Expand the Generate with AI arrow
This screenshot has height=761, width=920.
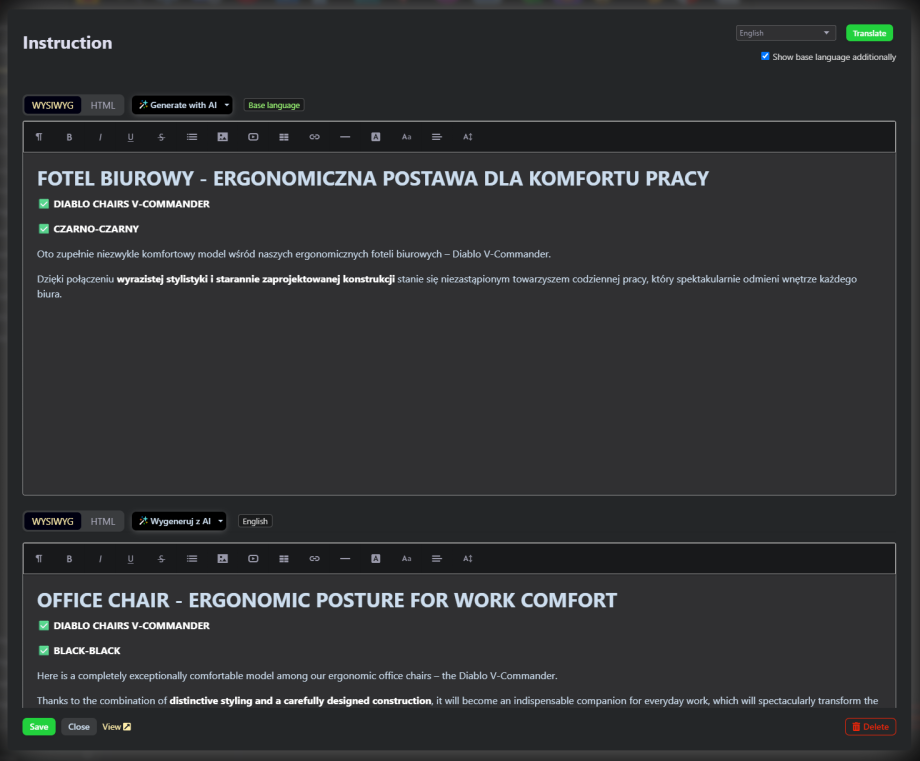(226, 105)
